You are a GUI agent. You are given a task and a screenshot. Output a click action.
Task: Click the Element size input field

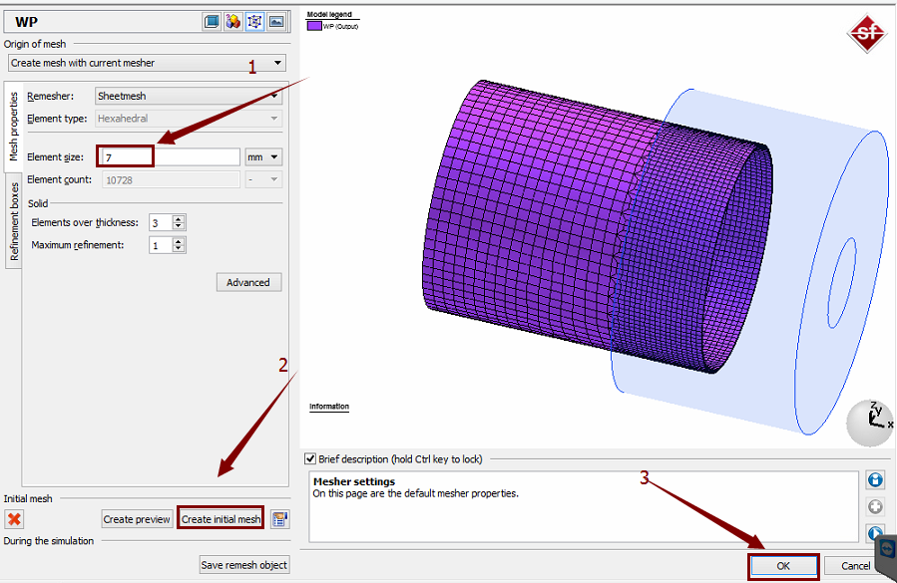[x=169, y=157]
